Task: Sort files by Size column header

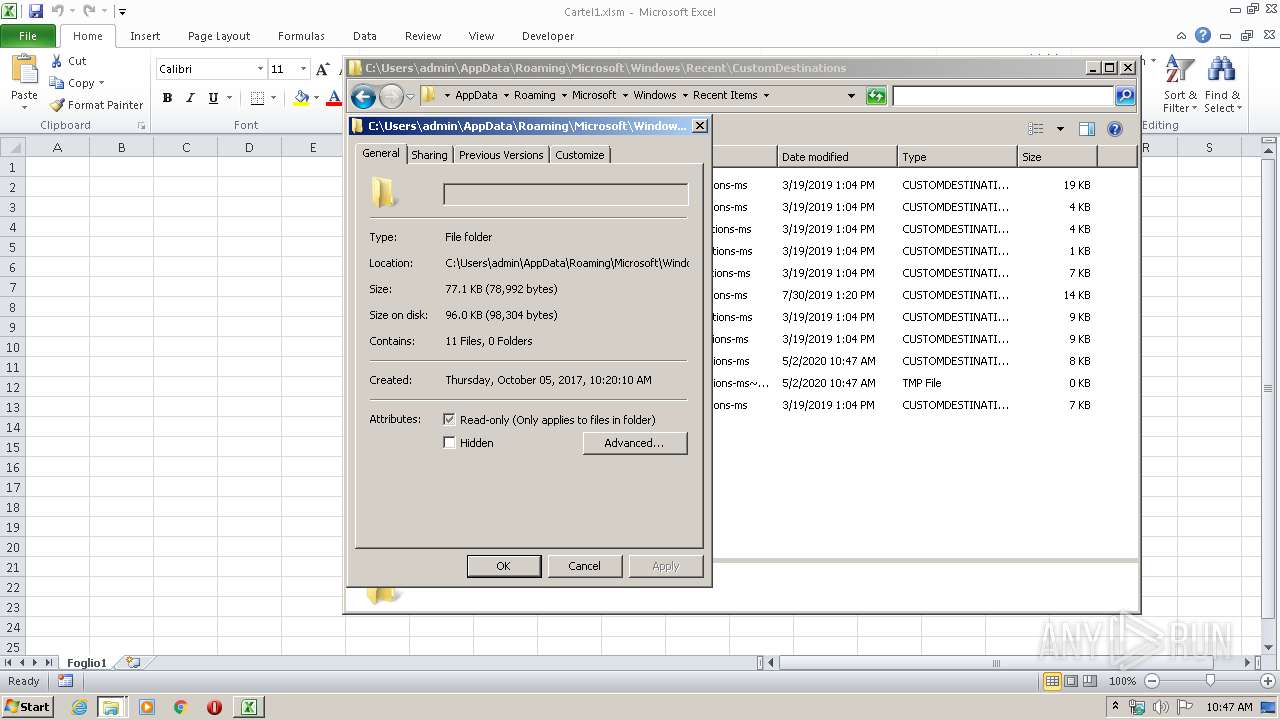Action: click(x=1057, y=157)
